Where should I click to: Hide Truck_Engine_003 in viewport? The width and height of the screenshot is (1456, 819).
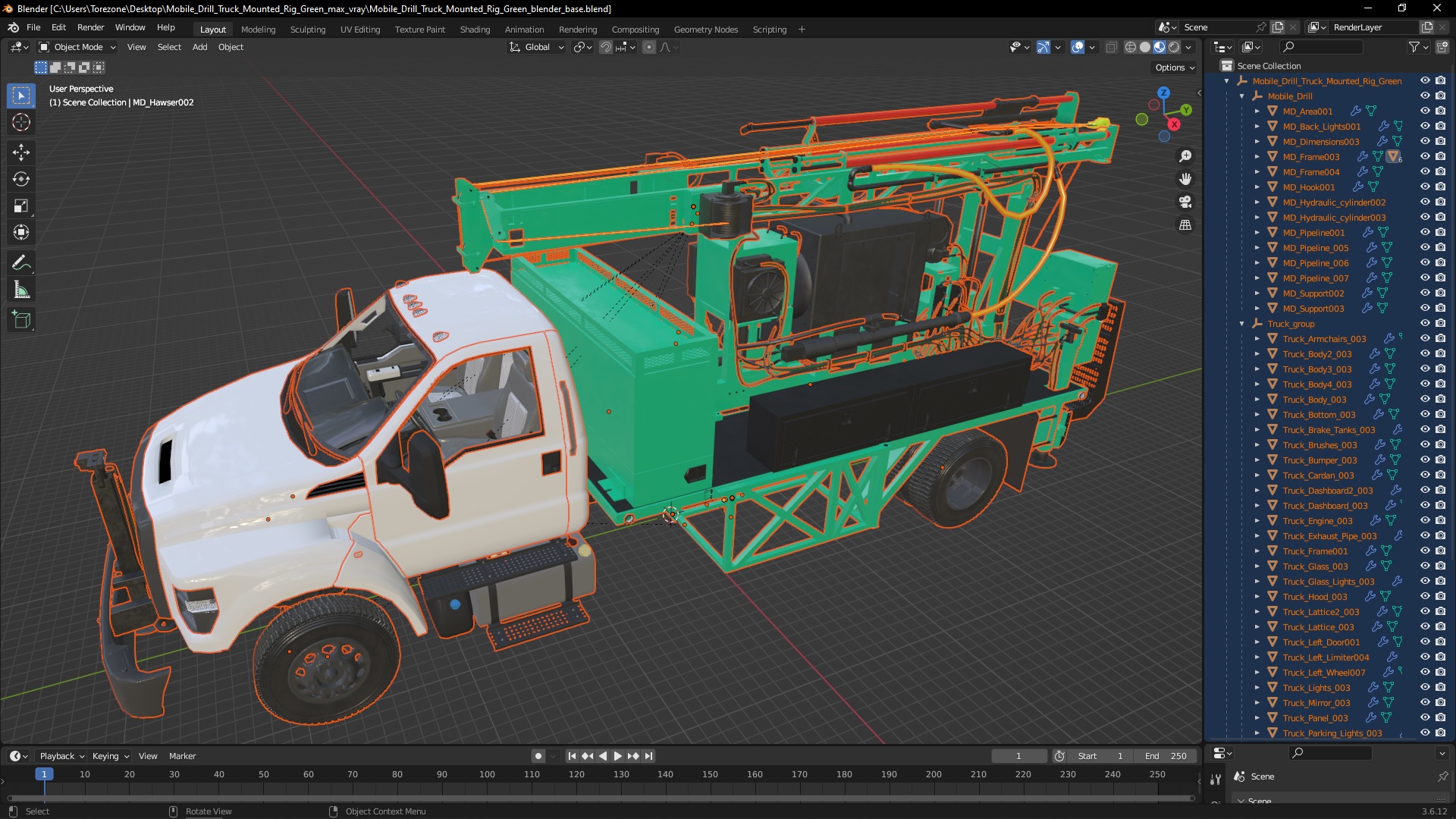coord(1425,521)
